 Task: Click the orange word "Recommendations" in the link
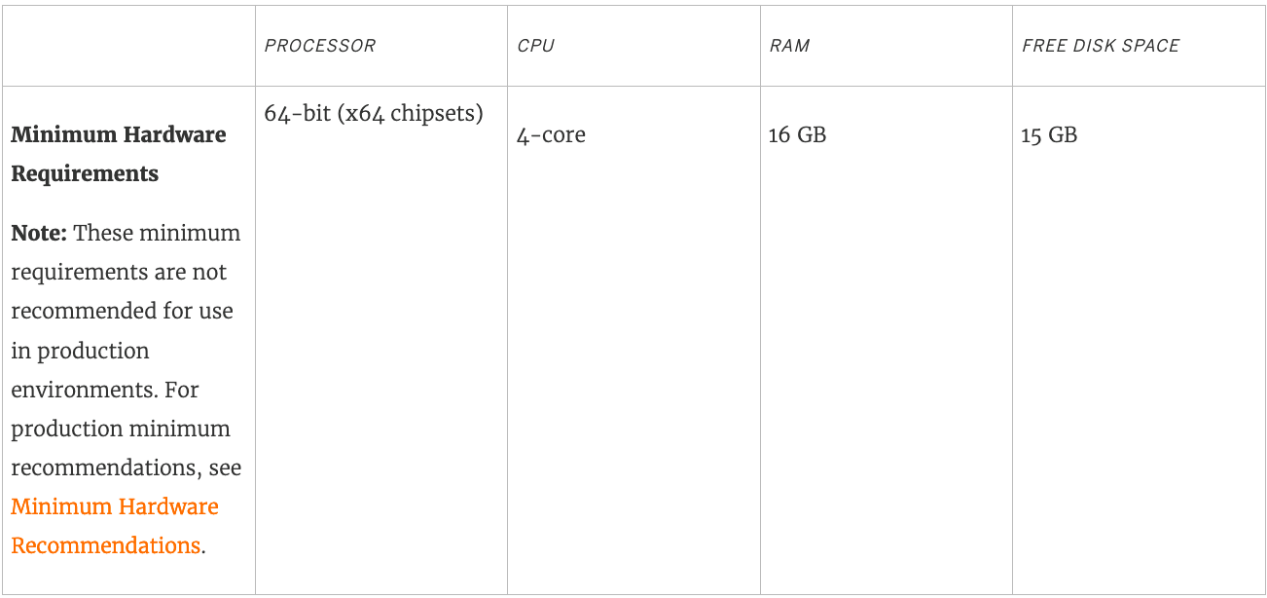105,546
